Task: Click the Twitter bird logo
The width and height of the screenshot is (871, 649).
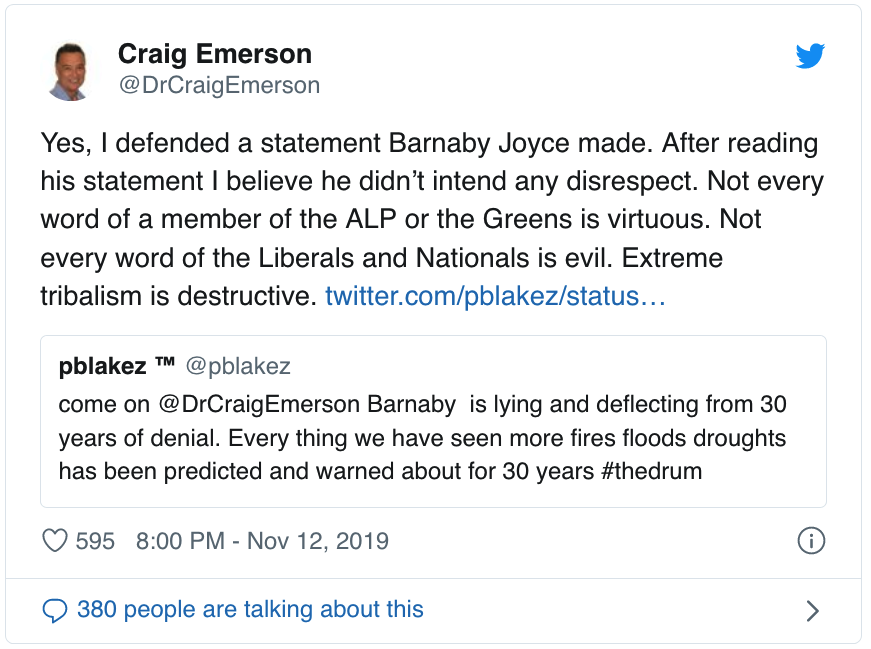Action: coord(810,56)
